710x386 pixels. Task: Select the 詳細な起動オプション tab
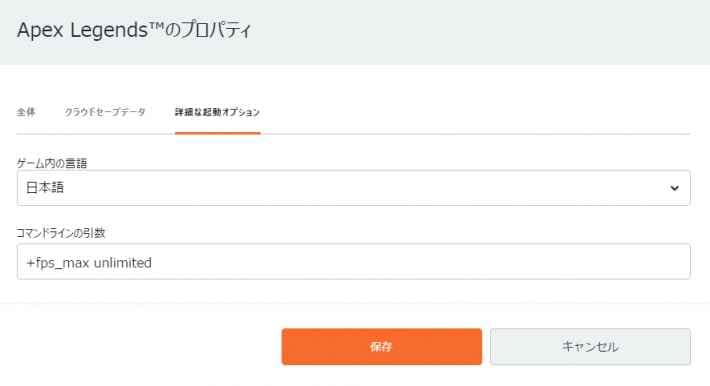pyautogui.click(x=217, y=112)
